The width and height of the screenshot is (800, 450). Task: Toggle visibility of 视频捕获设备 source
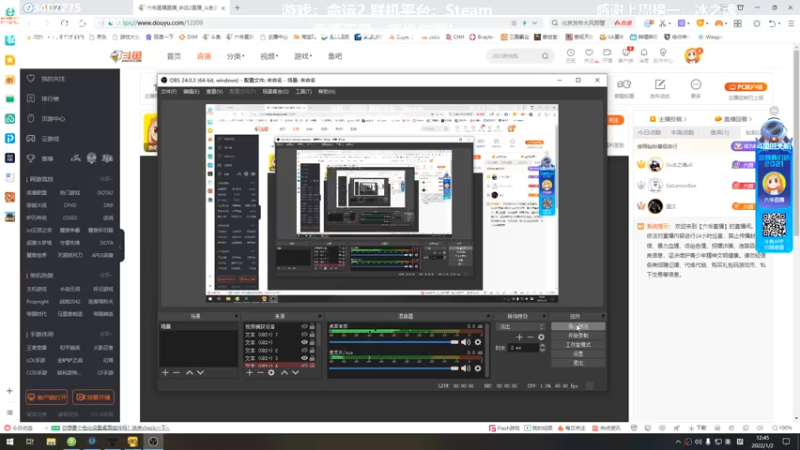click(x=305, y=327)
